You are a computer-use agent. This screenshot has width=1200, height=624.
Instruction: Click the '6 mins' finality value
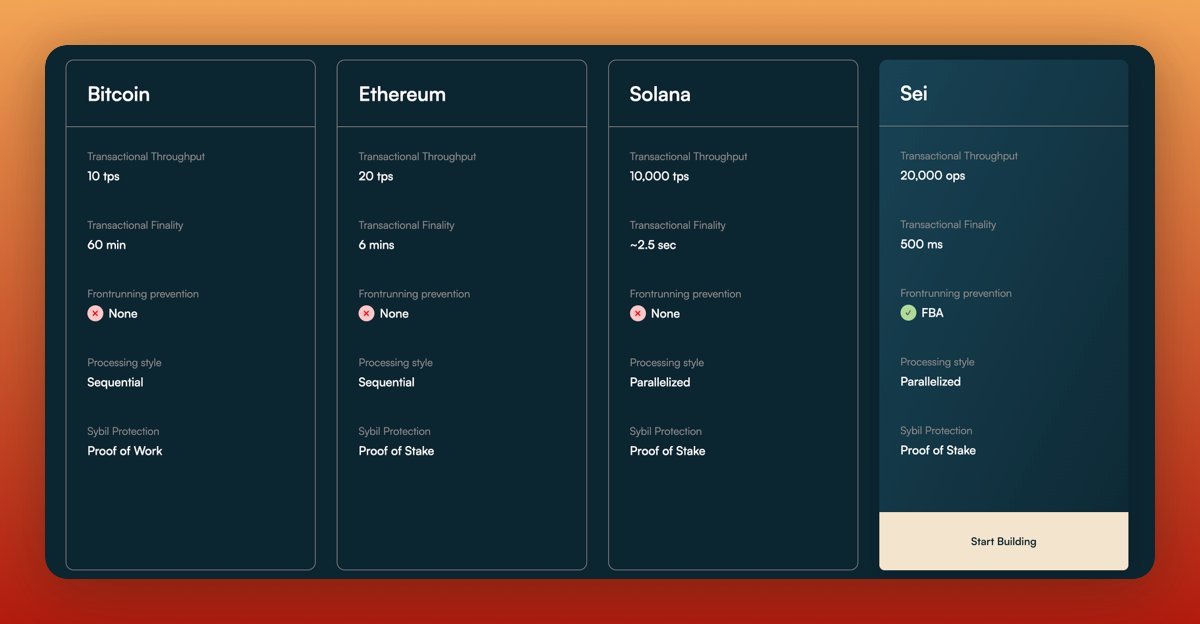pos(376,245)
